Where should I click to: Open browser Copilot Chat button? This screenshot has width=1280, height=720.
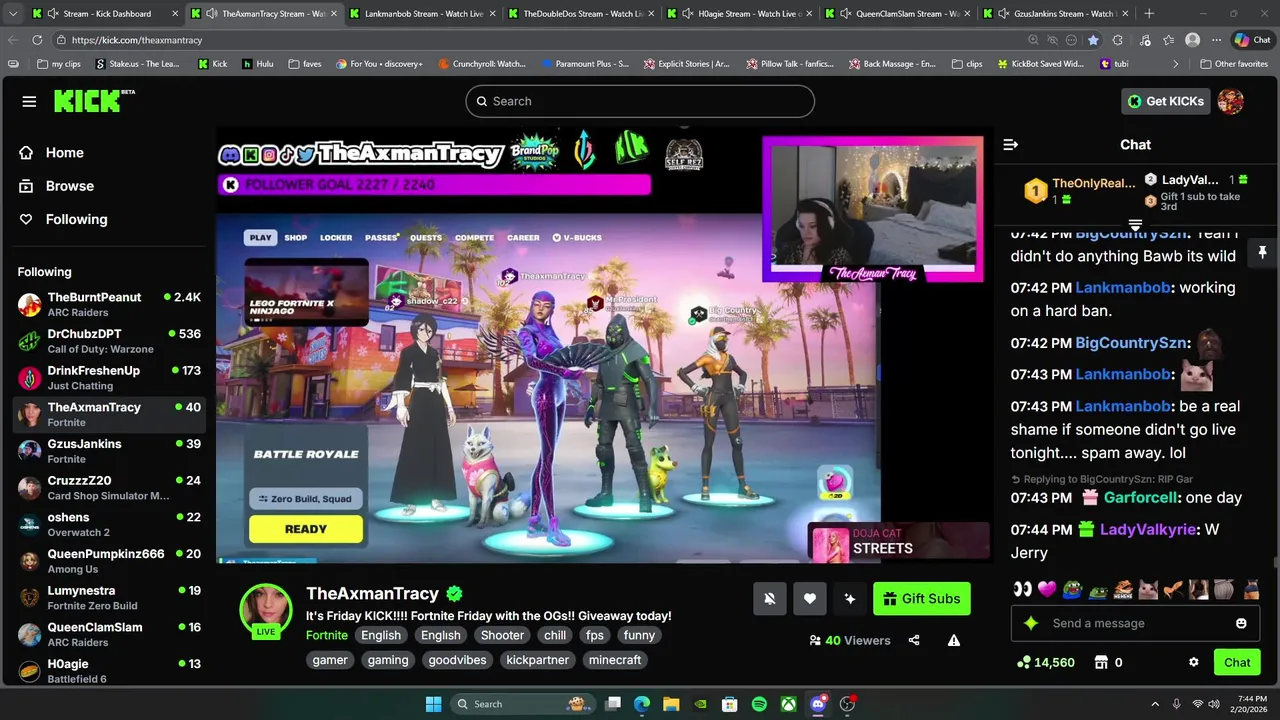(1252, 40)
